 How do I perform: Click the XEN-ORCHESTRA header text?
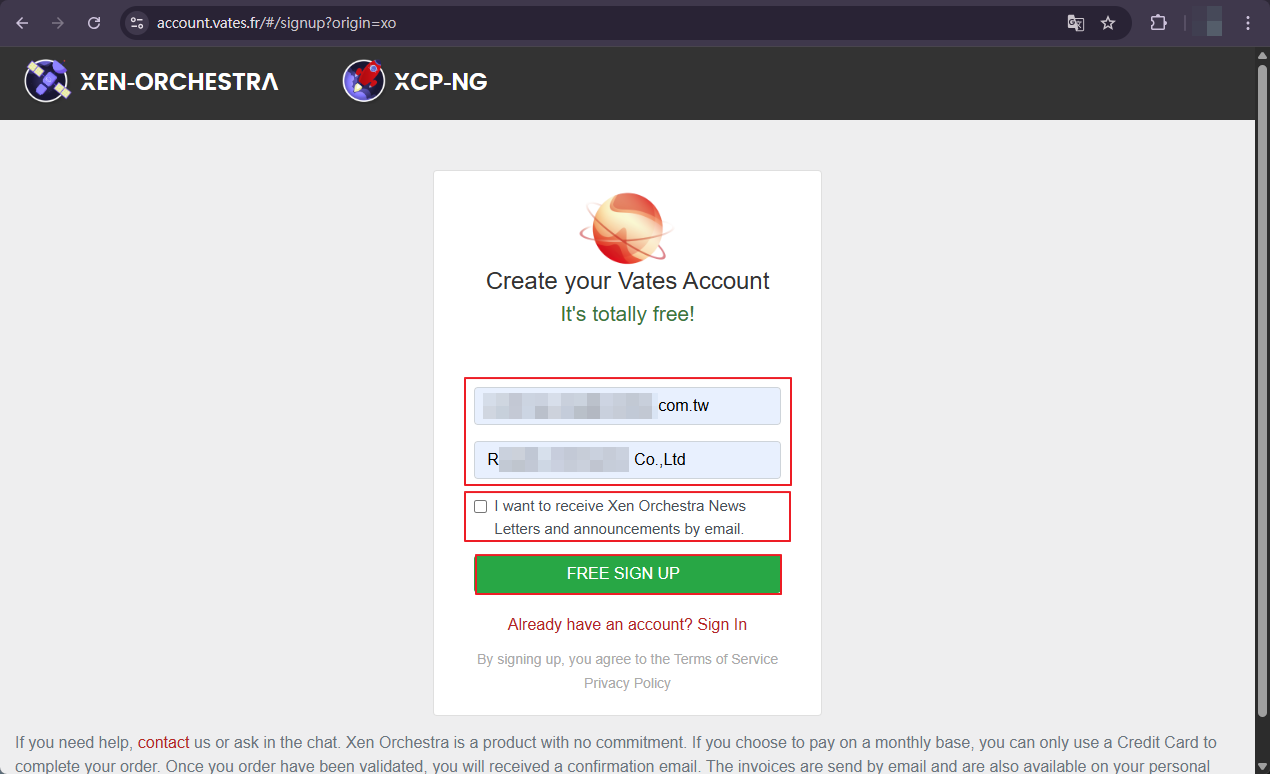(180, 82)
